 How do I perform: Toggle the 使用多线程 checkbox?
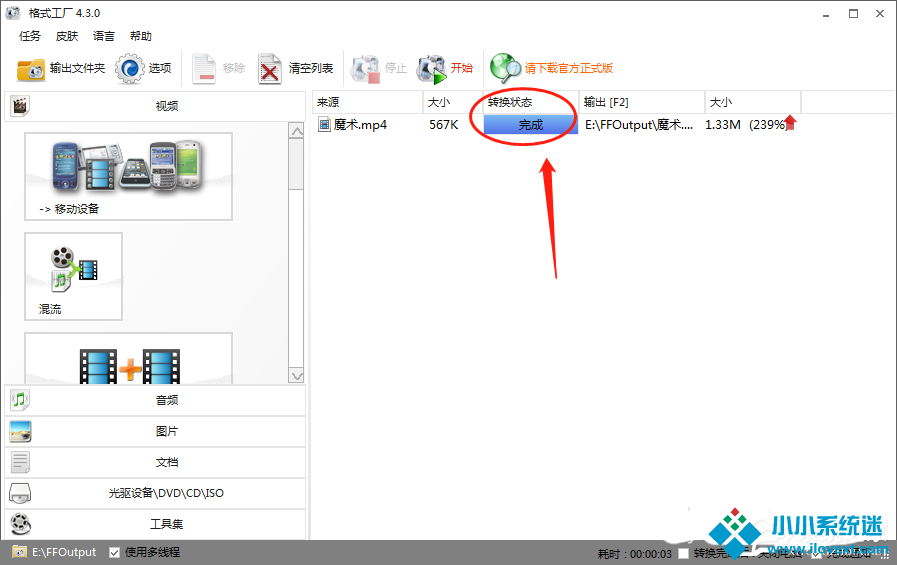tap(115, 552)
